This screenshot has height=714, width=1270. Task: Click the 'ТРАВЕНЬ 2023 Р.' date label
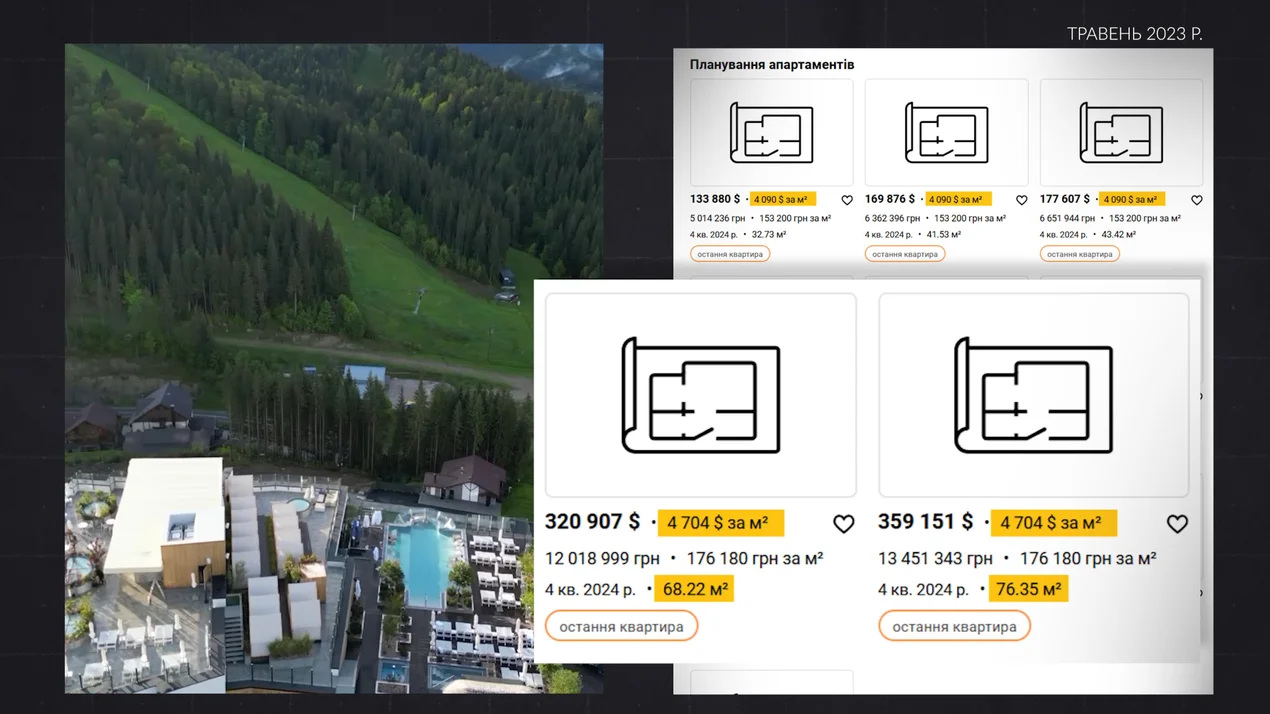click(x=1134, y=34)
